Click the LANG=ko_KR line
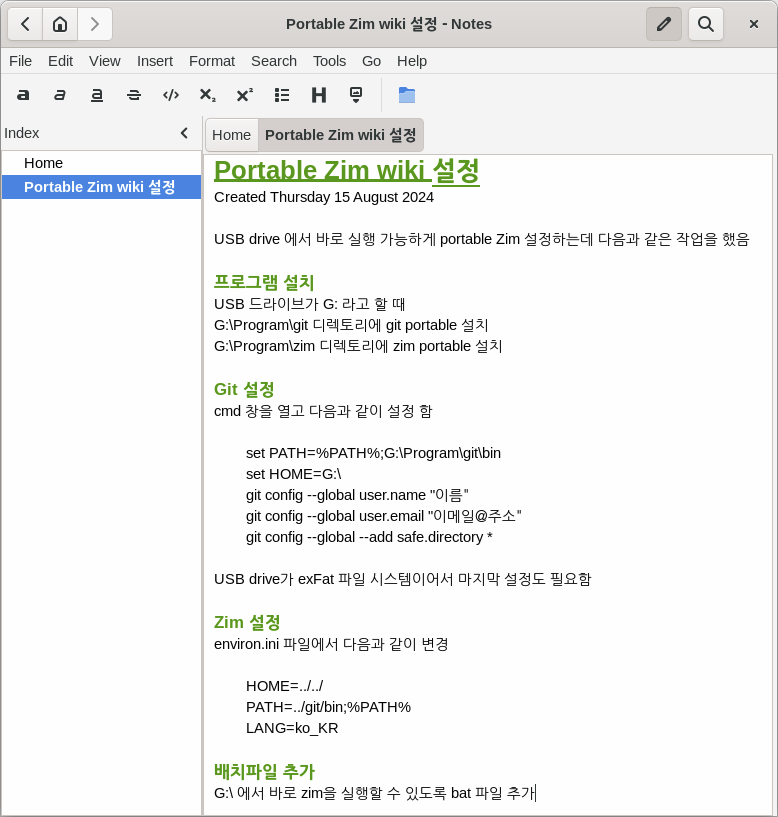 pyautogui.click(x=292, y=728)
